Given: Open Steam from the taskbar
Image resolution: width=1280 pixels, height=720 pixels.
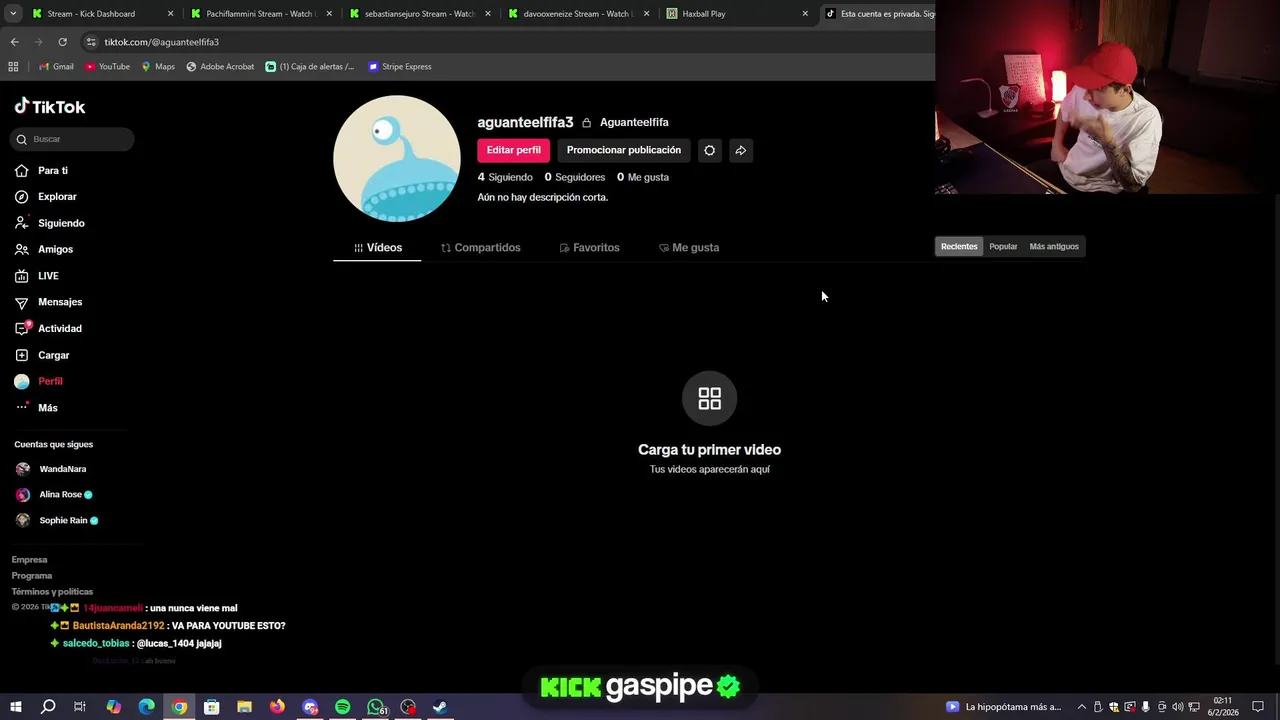Looking at the screenshot, I should pyautogui.click(x=439, y=707).
